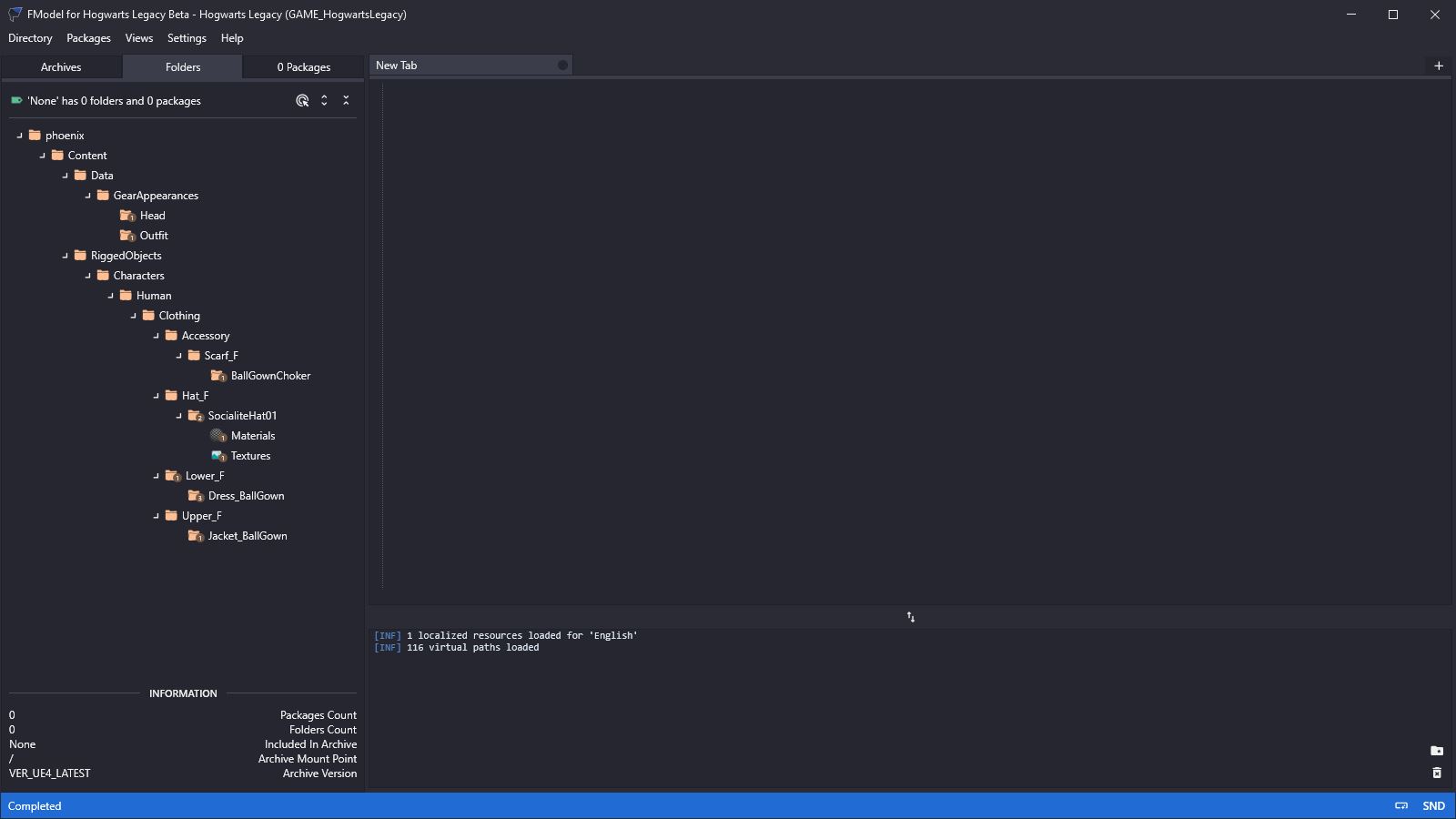Click the green tag icon beside 'None' status
Viewport: 1456px width, 819px height.
point(16,101)
